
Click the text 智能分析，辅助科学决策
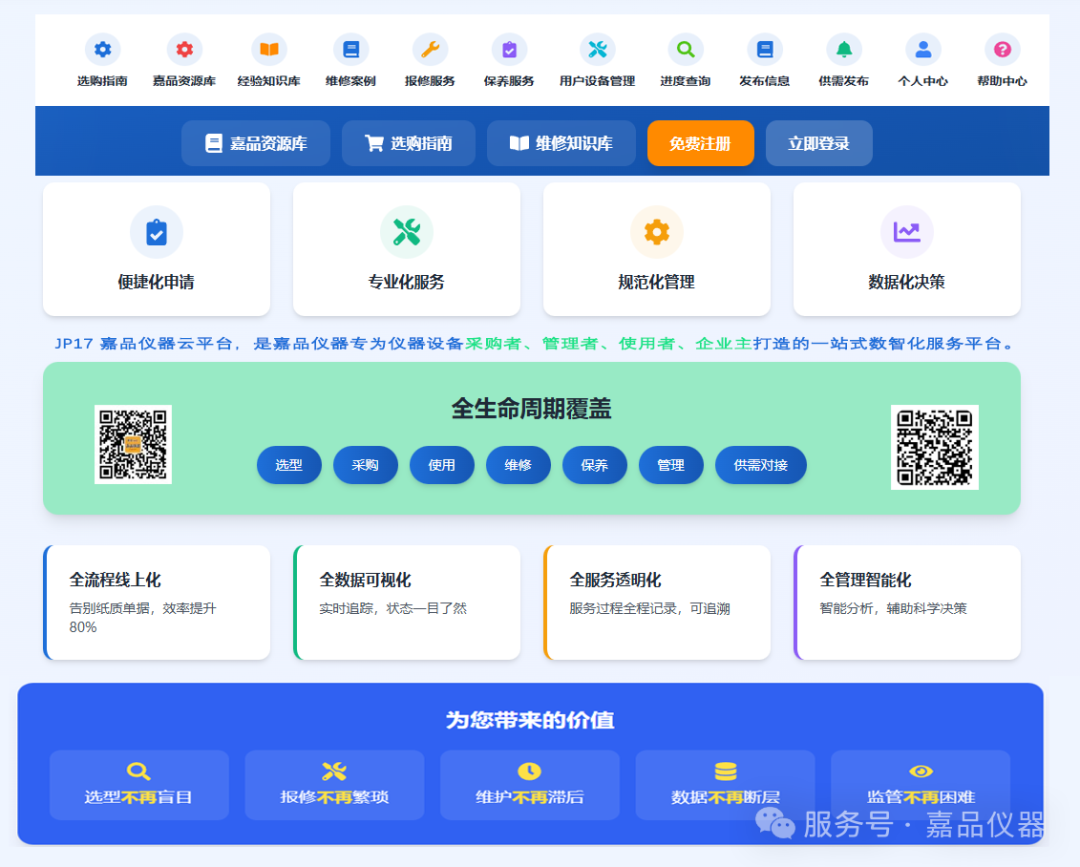(x=893, y=608)
